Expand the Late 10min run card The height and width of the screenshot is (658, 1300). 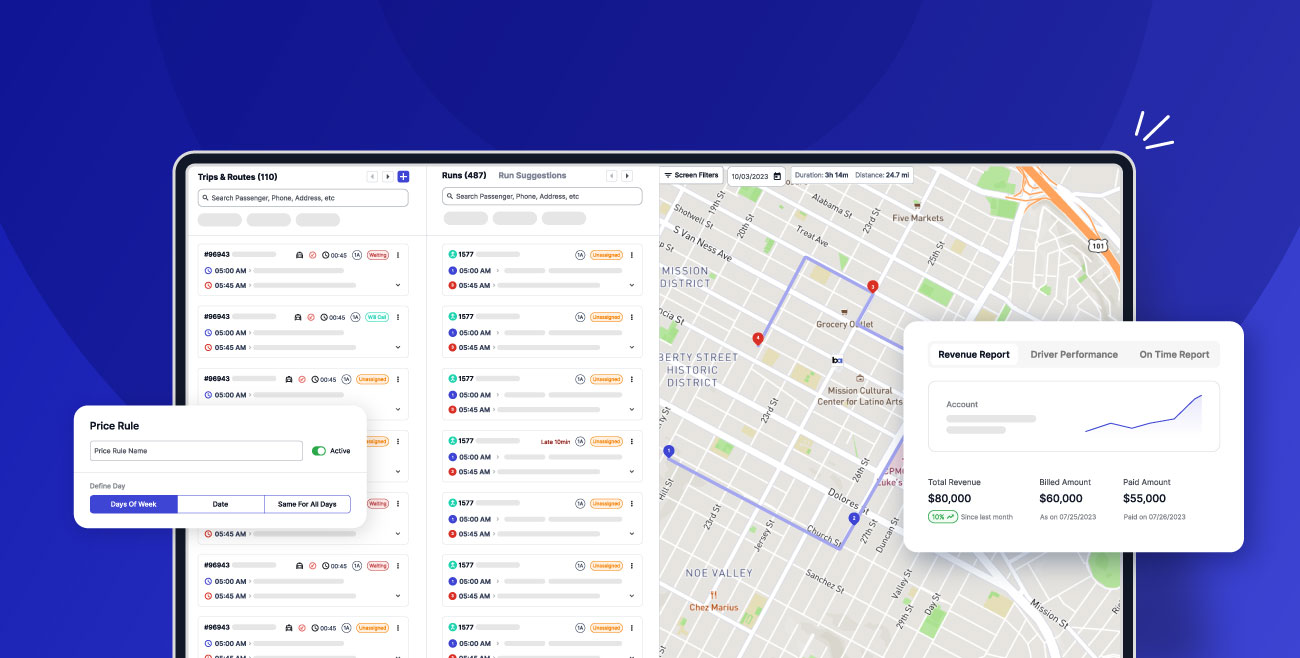pyautogui.click(x=633, y=472)
